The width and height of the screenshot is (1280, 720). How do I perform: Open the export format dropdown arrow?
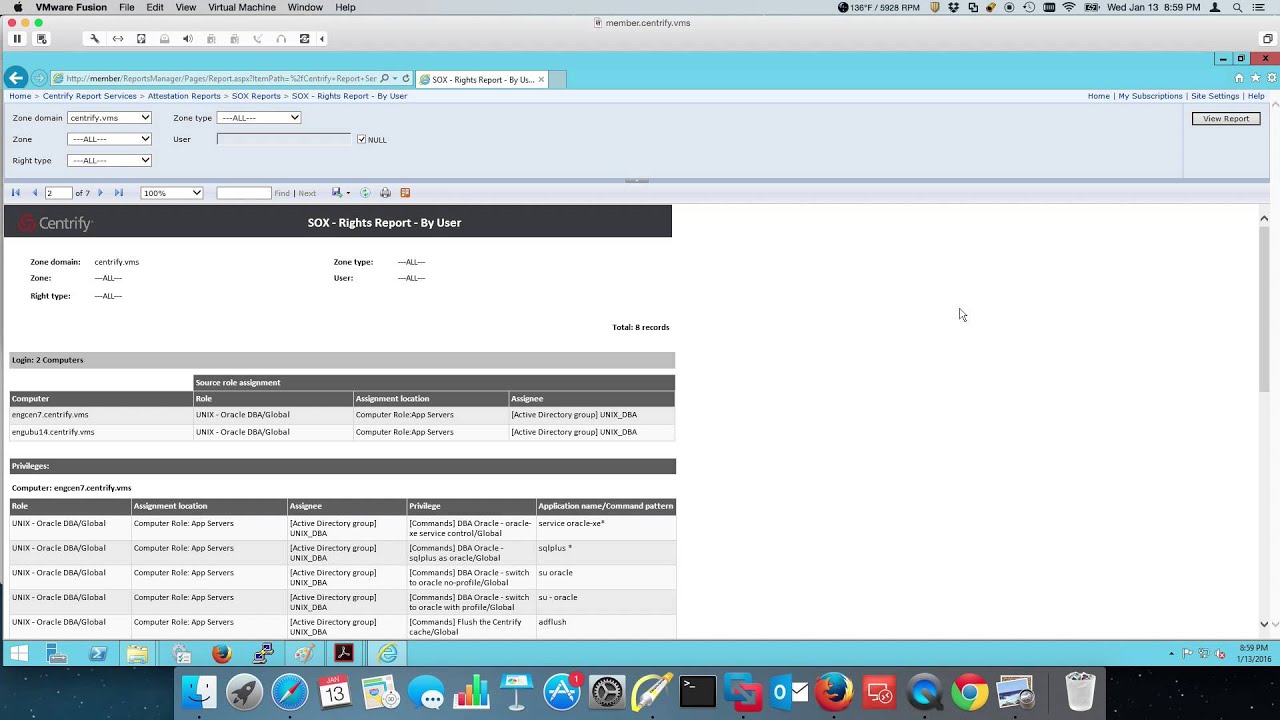(348, 193)
